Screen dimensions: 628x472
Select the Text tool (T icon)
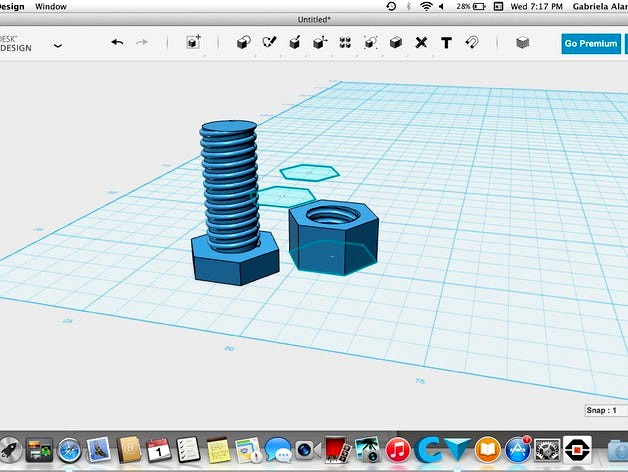click(x=446, y=43)
